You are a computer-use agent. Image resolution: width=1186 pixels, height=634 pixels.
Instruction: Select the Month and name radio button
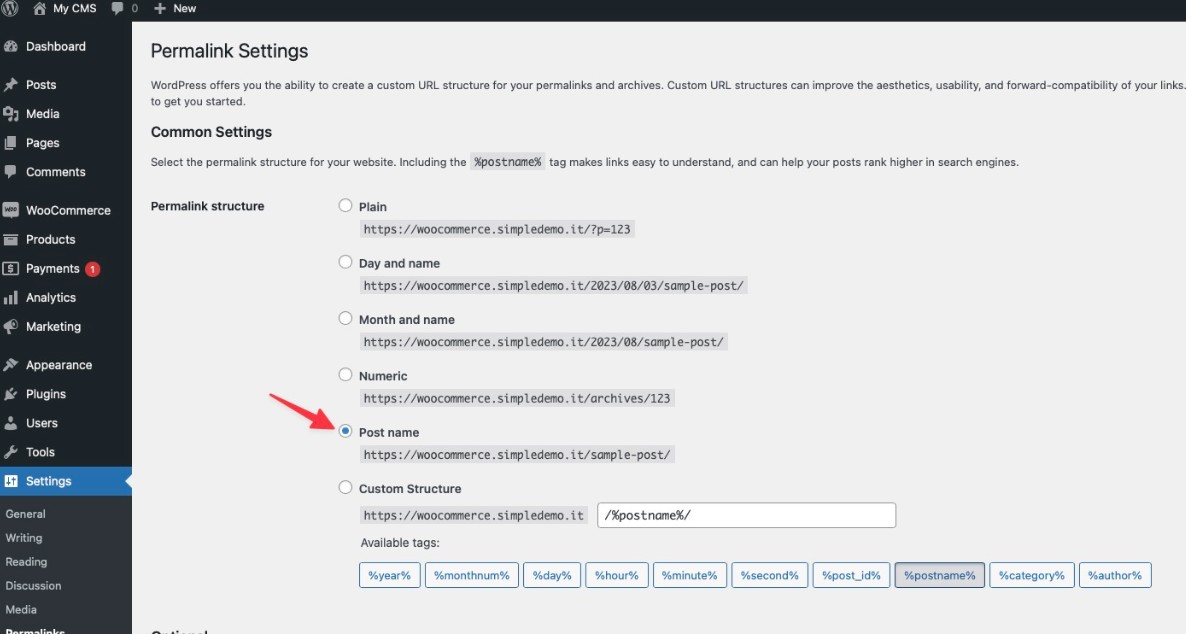[345, 319]
